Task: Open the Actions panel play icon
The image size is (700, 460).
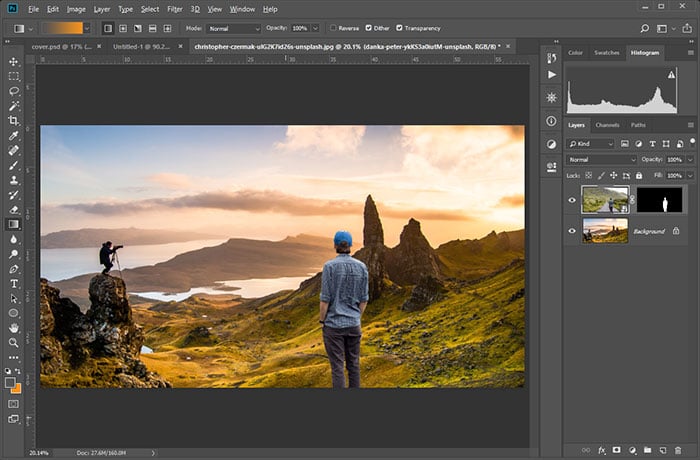Action: point(552,75)
